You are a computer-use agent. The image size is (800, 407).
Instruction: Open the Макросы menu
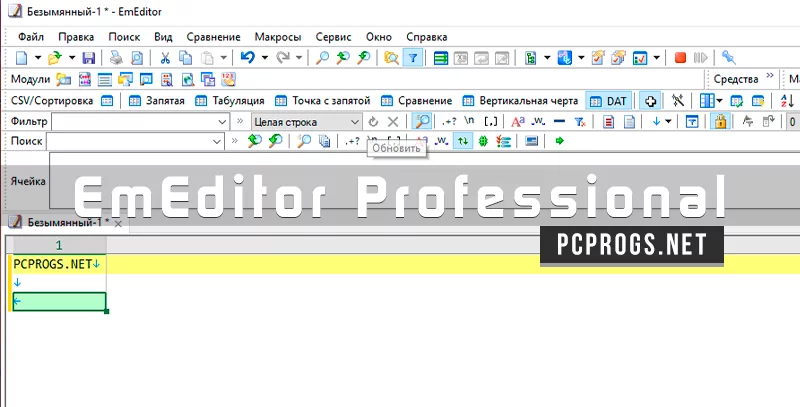[278, 37]
